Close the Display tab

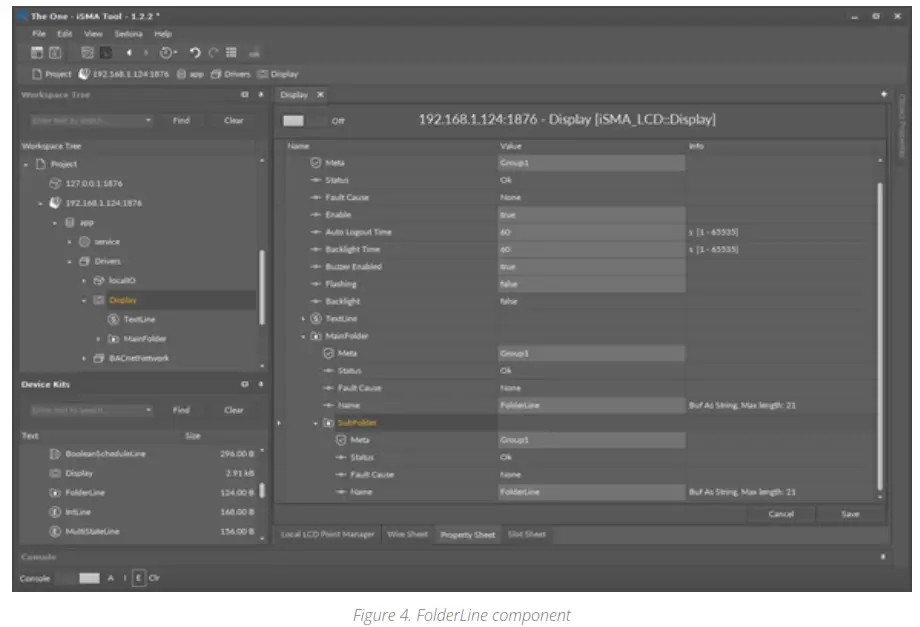(320, 94)
